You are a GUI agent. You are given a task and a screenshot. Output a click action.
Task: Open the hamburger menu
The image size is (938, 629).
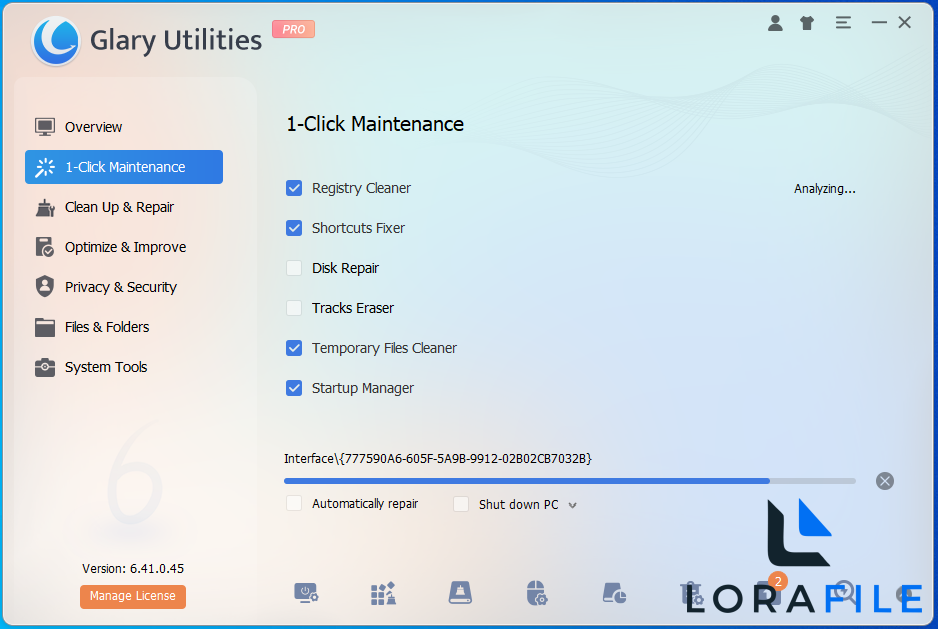point(843,22)
